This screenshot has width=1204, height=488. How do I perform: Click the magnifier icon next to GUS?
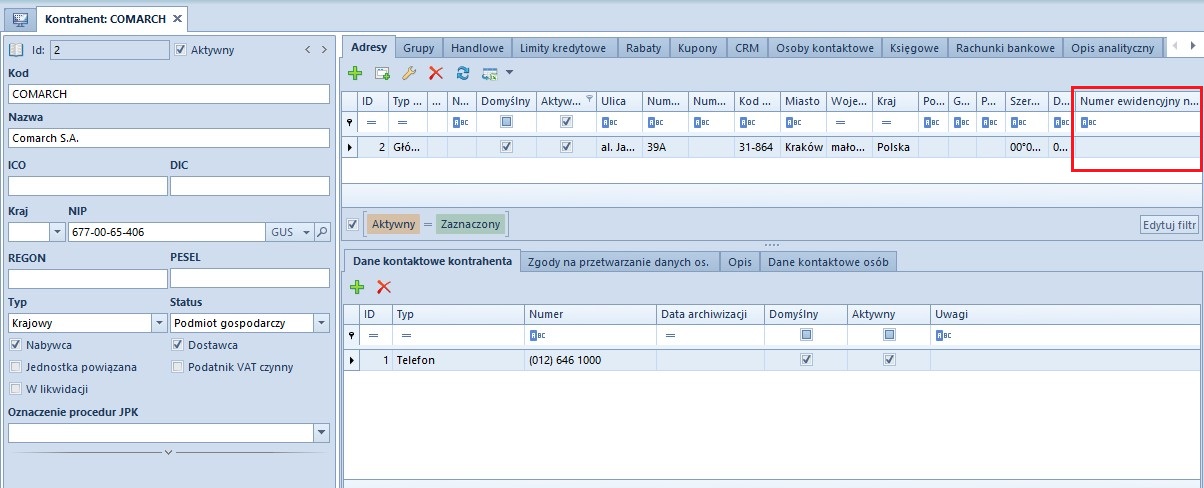pyautogui.click(x=321, y=232)
